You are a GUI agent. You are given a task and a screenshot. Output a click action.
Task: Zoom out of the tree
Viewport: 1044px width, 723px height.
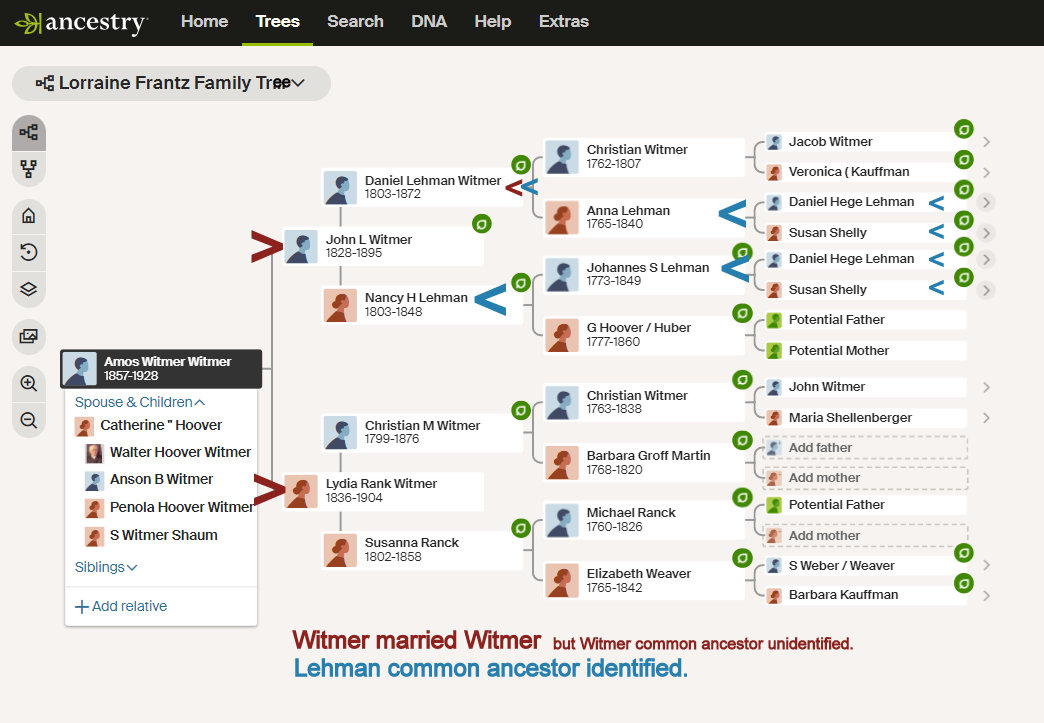coord(29,420)
